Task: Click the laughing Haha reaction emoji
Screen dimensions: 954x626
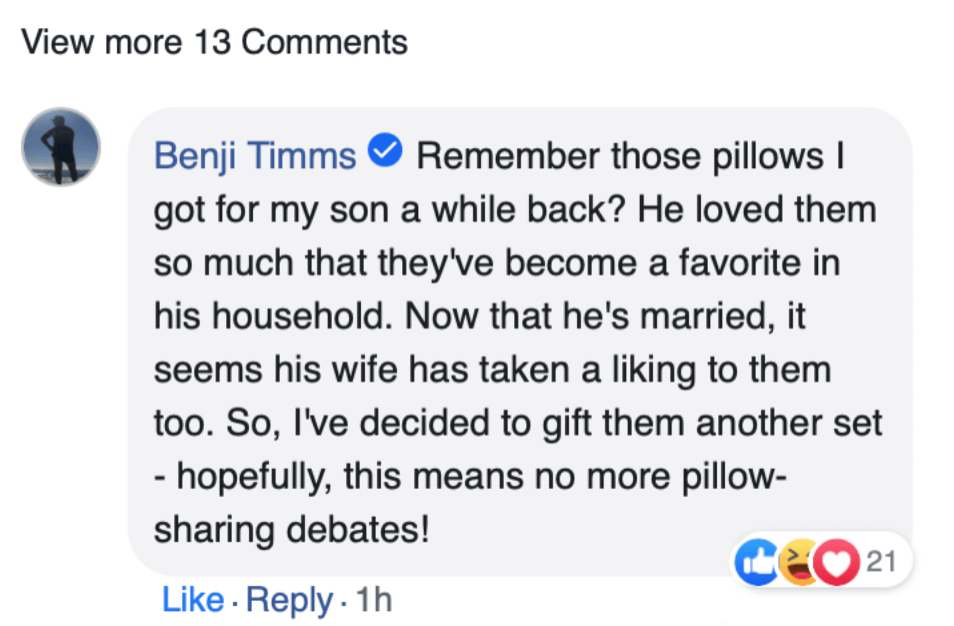Action: pyautogui.click(x=800, y=562)
